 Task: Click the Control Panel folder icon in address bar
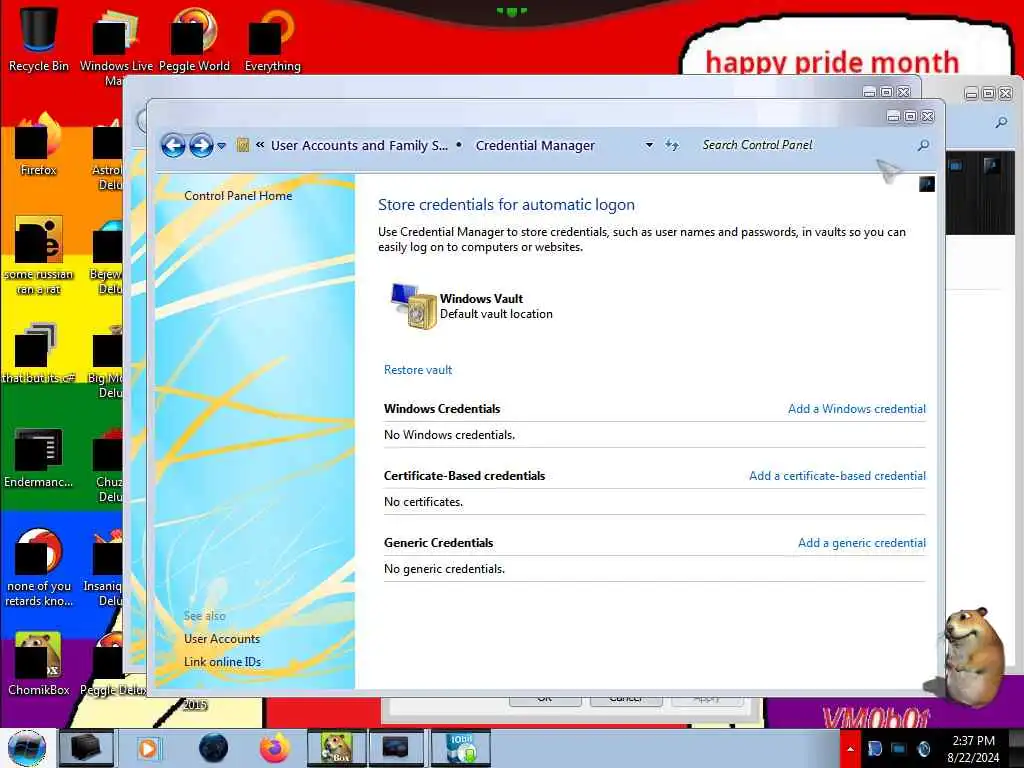click(242, 145)
